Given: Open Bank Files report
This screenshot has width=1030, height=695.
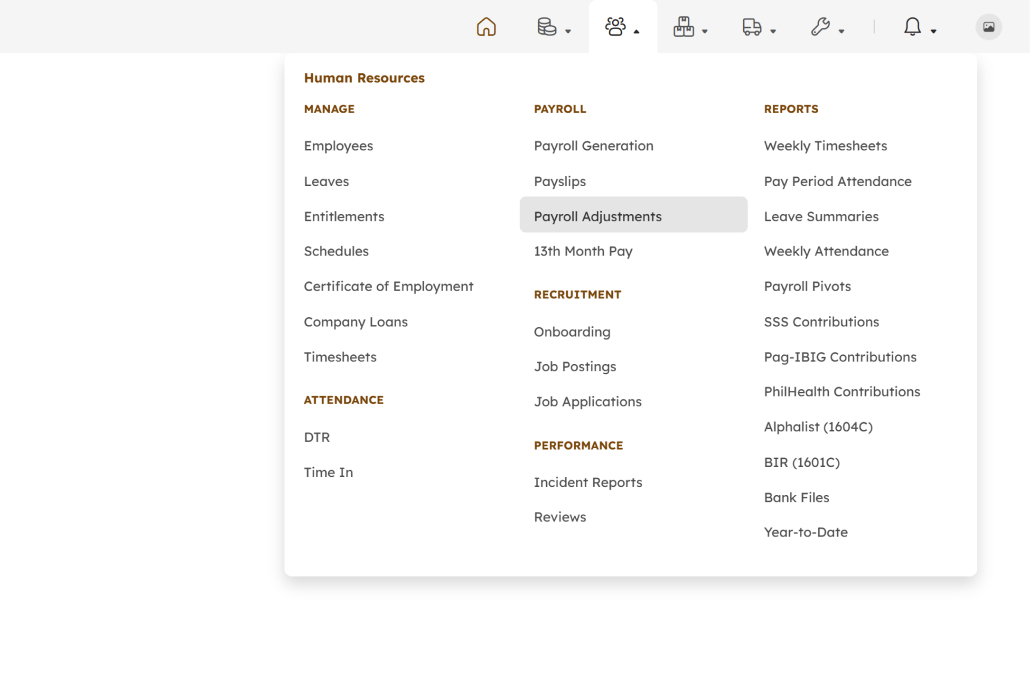Looking at the screenshot, I should coord(797,497).
